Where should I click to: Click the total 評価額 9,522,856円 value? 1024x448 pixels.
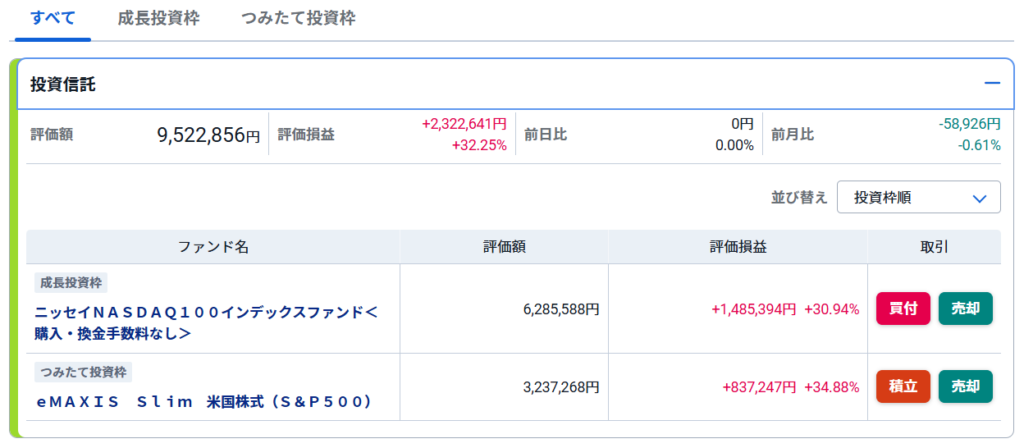(x=208, y=135)
